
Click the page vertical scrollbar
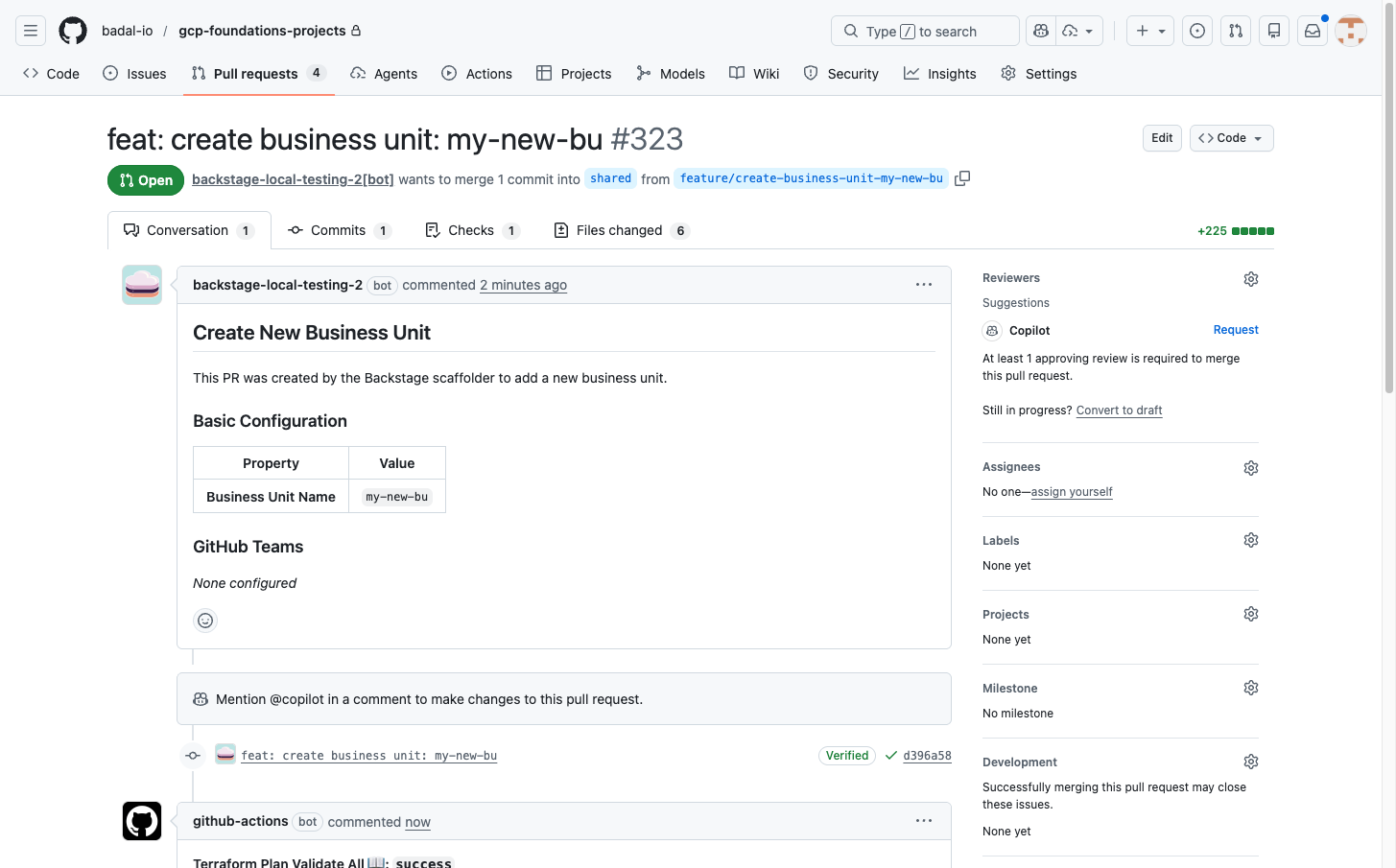coord(1389,197)
